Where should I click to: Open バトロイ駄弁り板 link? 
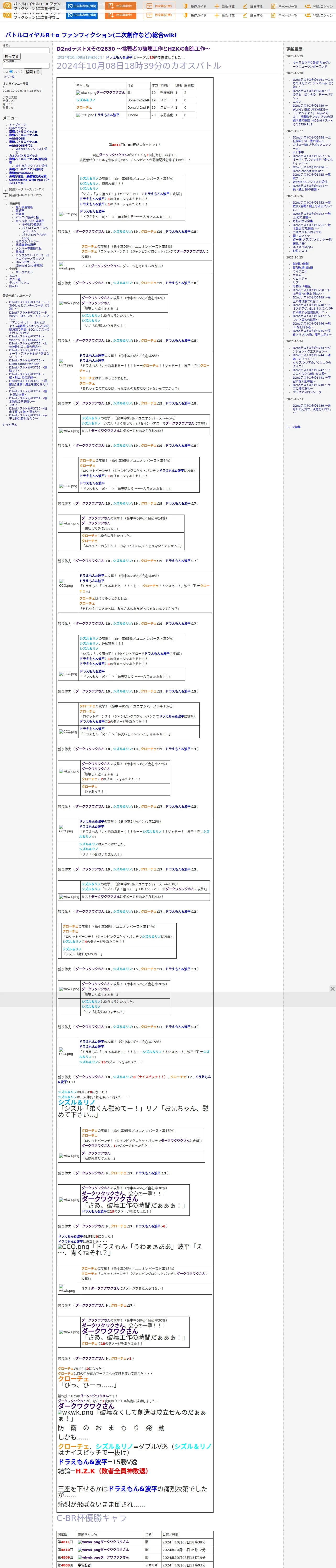point(27,217)
